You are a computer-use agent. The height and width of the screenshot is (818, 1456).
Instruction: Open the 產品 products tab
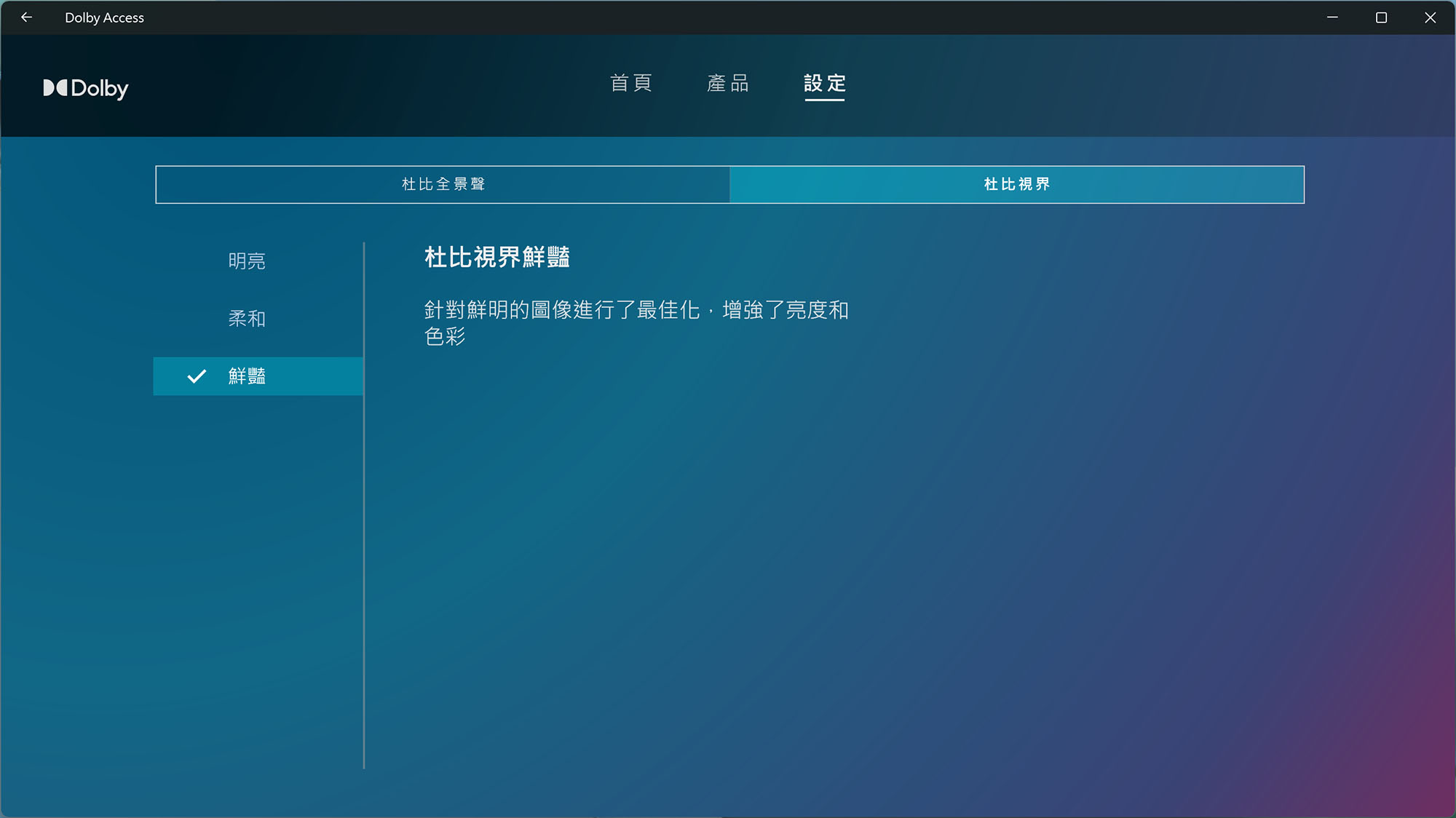click(x=728, y=83)
